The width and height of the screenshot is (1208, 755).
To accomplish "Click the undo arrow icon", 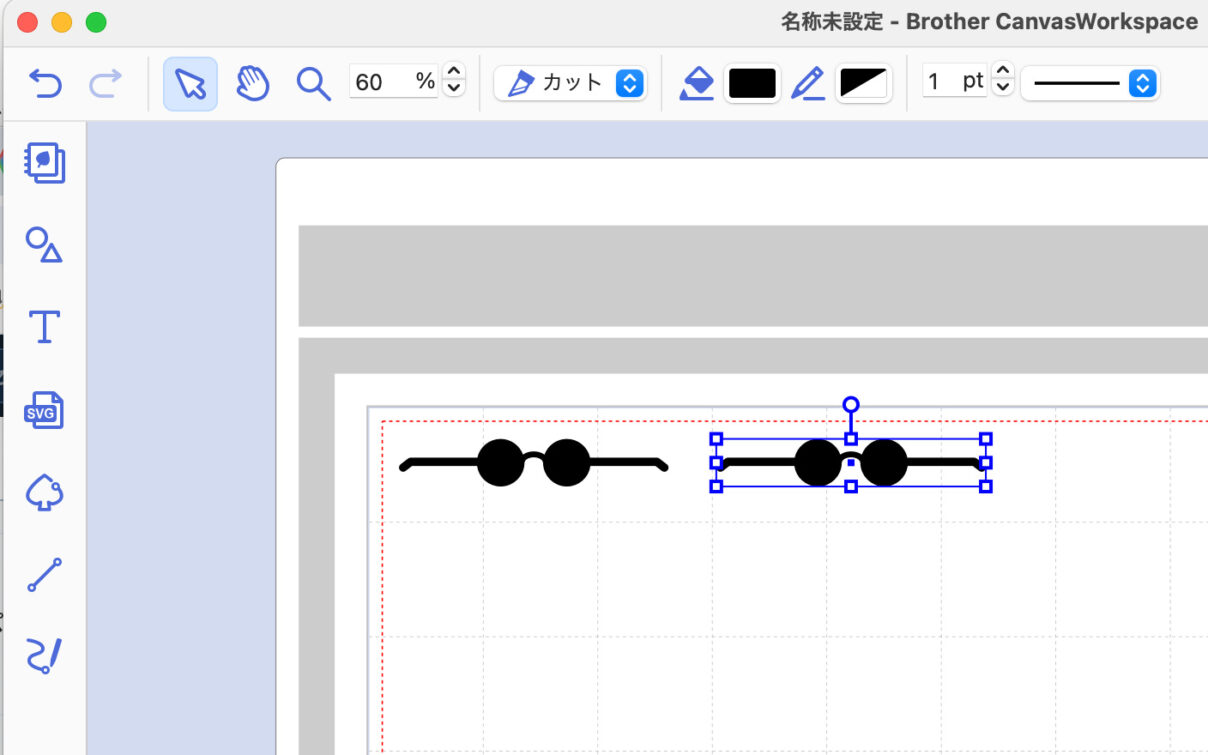I will [x=45, y=83].
